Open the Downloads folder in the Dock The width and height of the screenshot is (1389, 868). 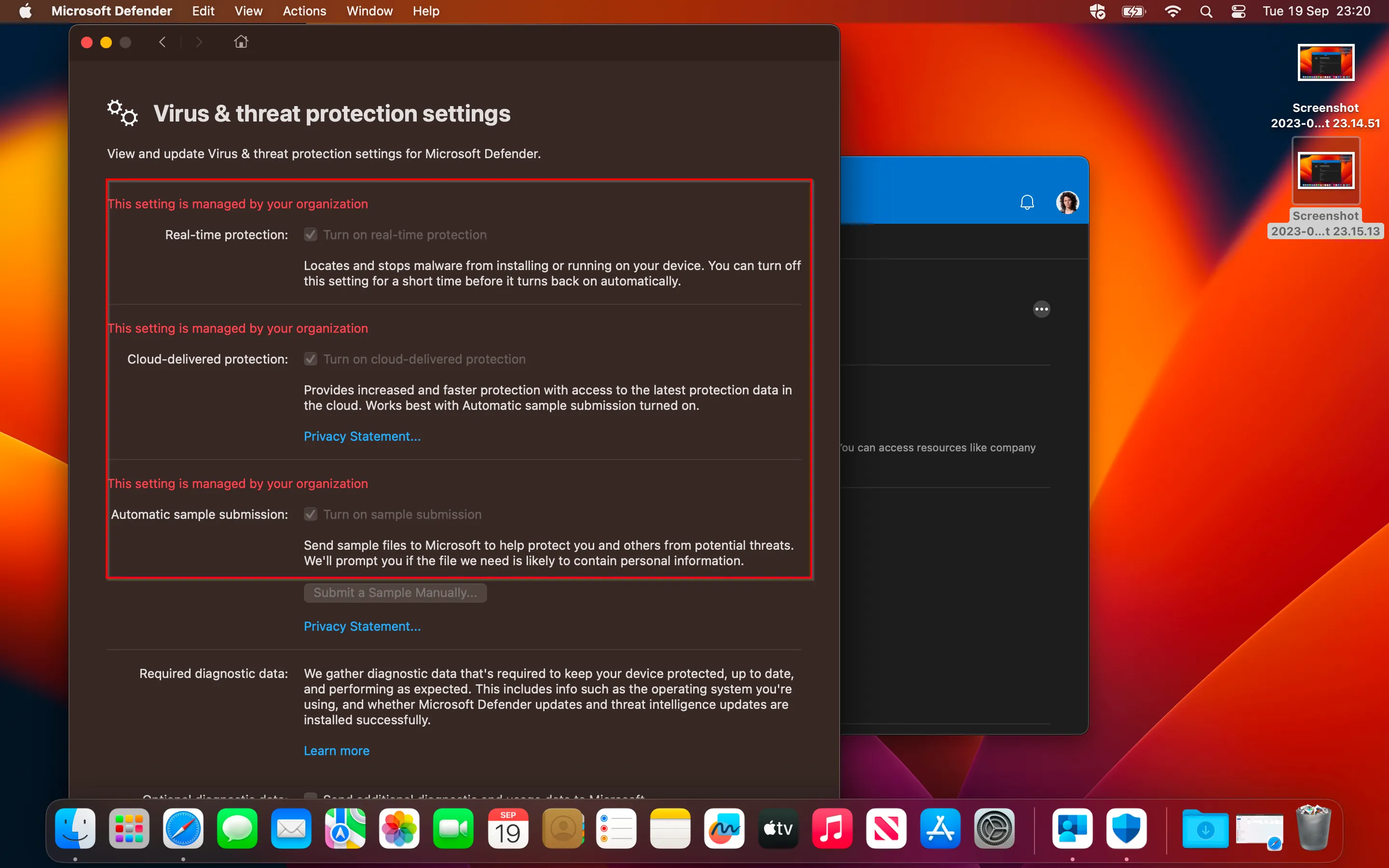1205,828
